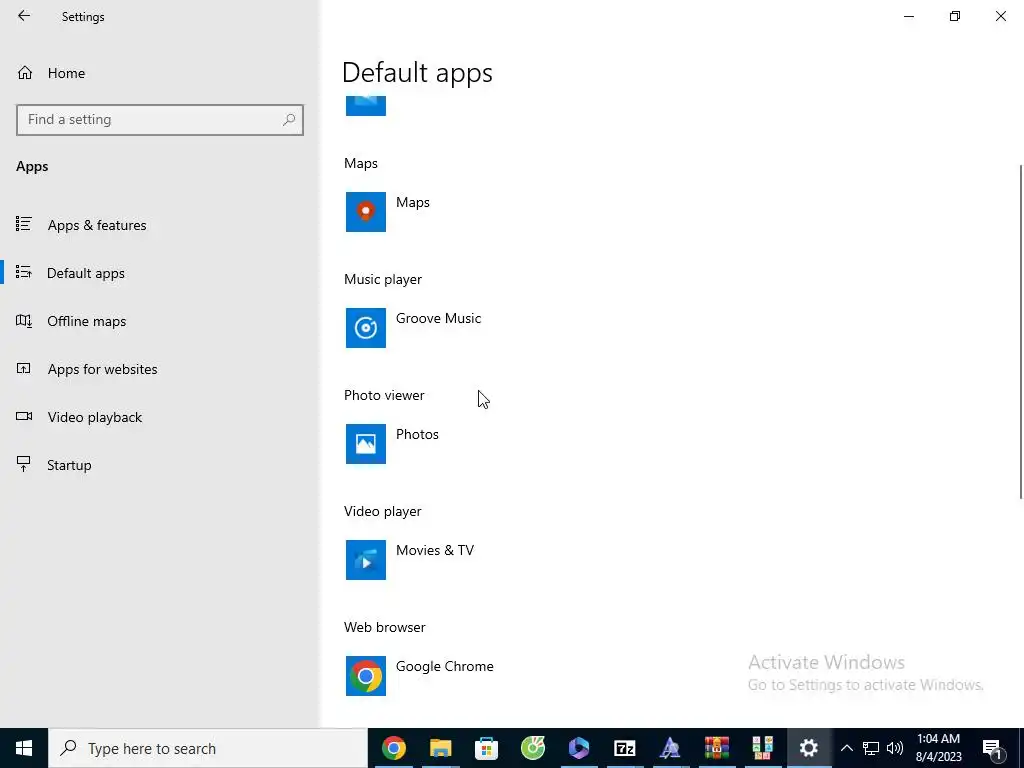The height and width of the screenshot is (768, 1024).
Task: Click the Settings page vertical scrollbar
Action: [x=1021, y=332]
